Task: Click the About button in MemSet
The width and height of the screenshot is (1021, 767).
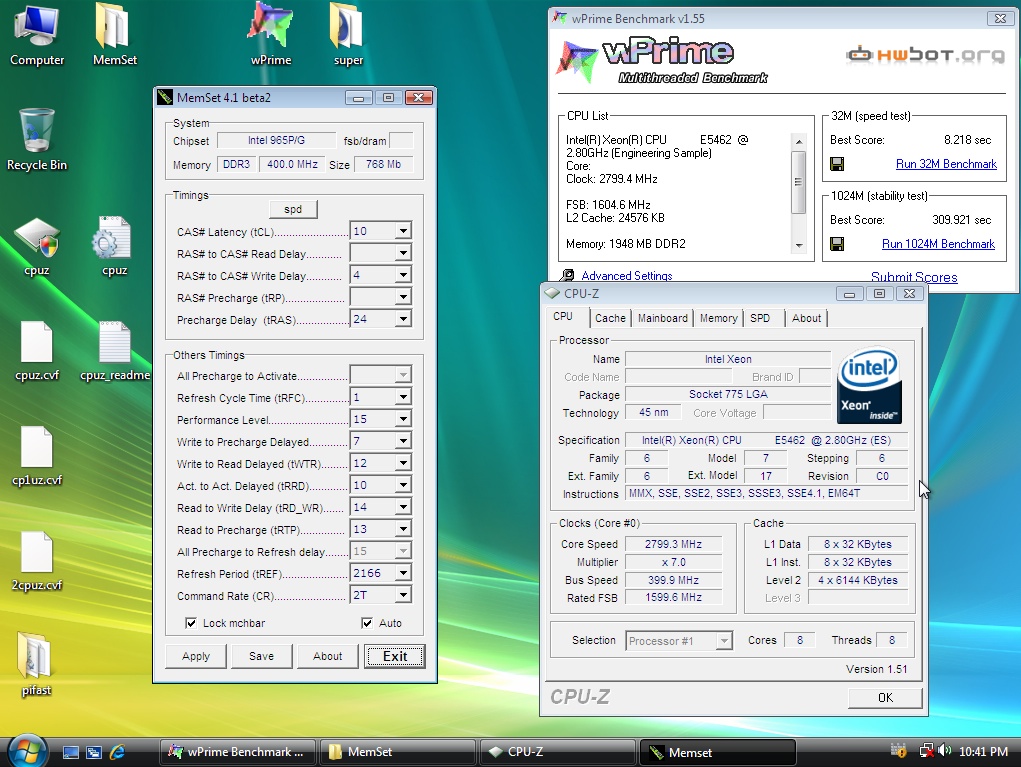Action: (x=328, y=656)
